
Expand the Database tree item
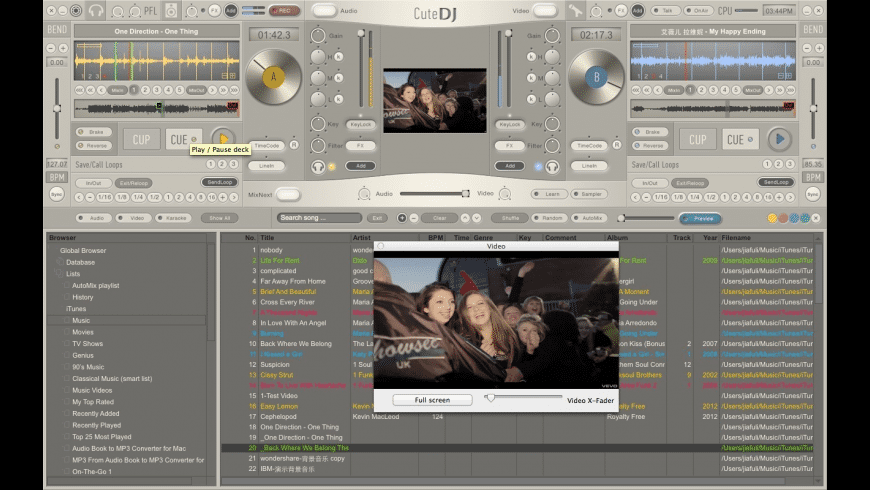click(80, 262)
